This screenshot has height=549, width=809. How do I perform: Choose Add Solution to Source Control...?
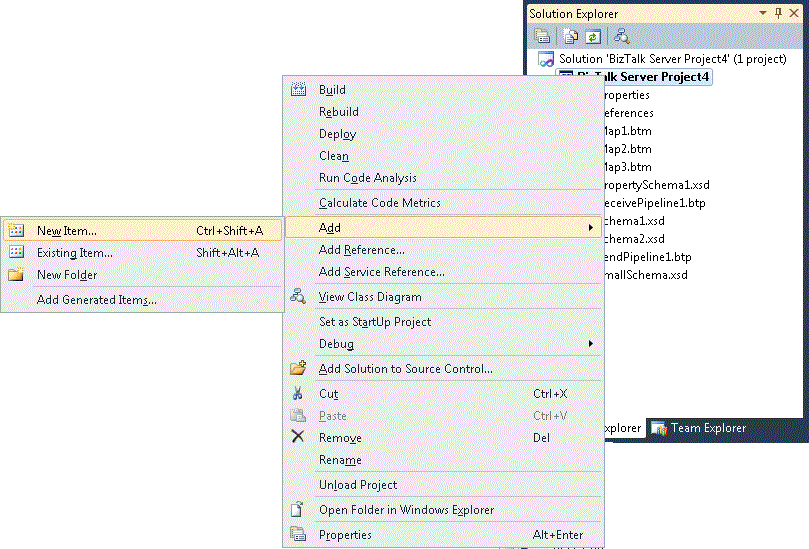444,368
